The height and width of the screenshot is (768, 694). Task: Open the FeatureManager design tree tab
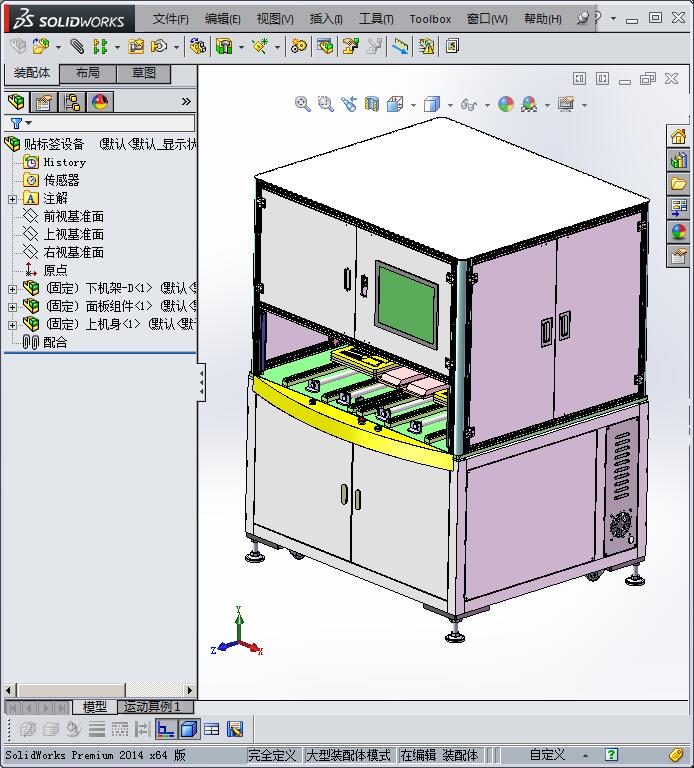click(x=17, y=102)
